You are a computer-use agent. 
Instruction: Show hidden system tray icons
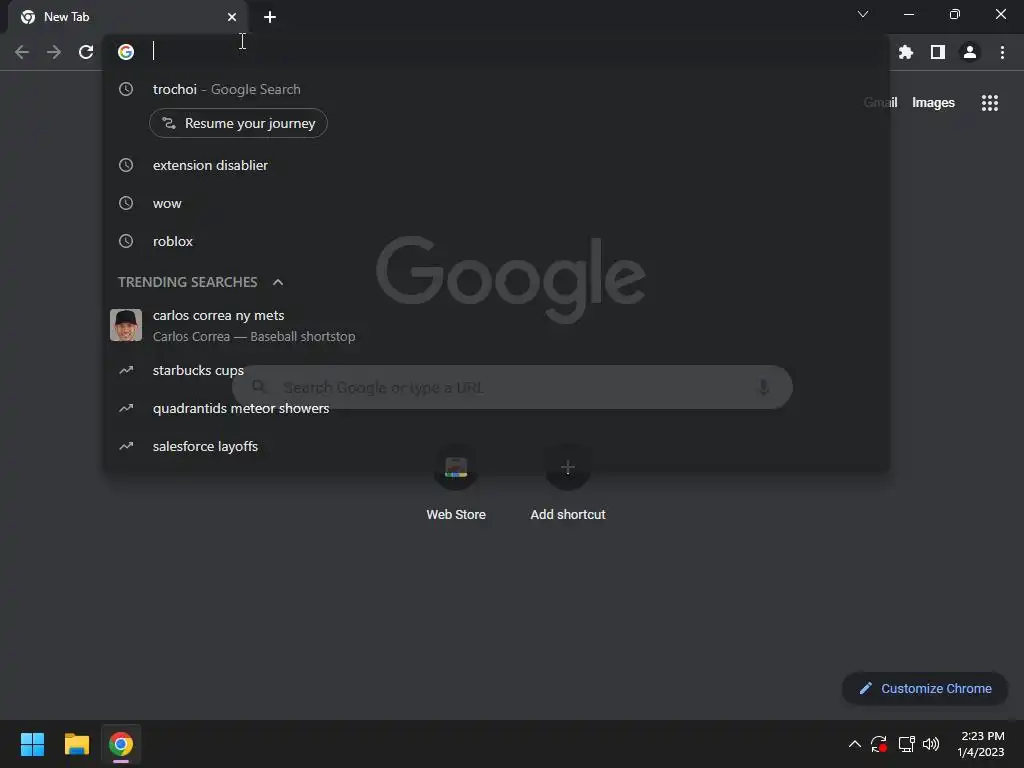coord(854,744)
